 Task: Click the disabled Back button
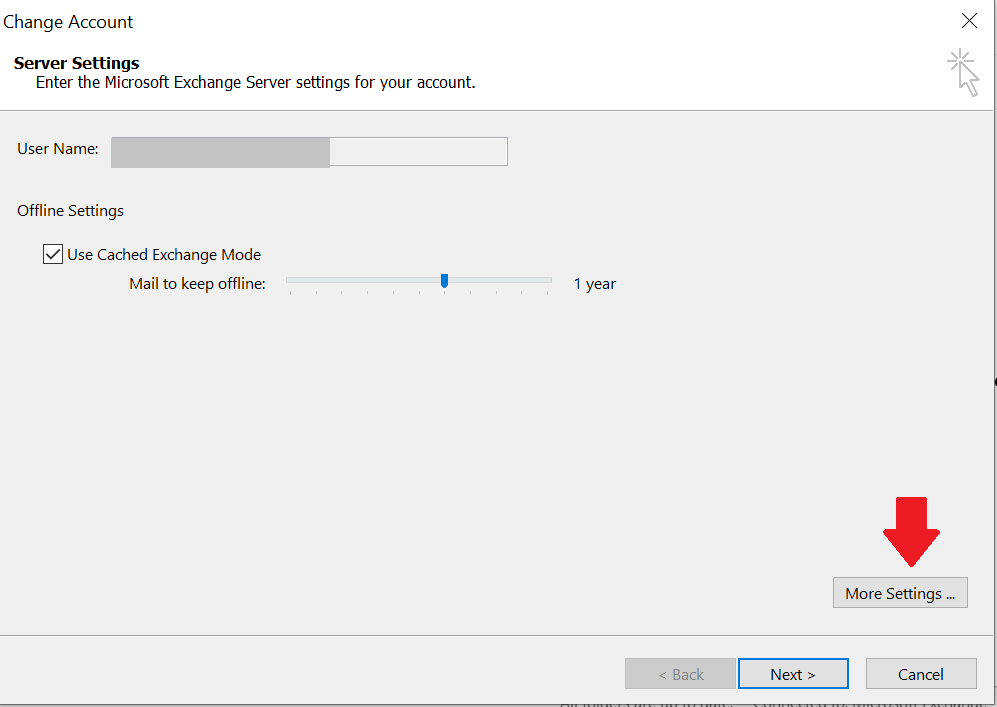(680, 673)
